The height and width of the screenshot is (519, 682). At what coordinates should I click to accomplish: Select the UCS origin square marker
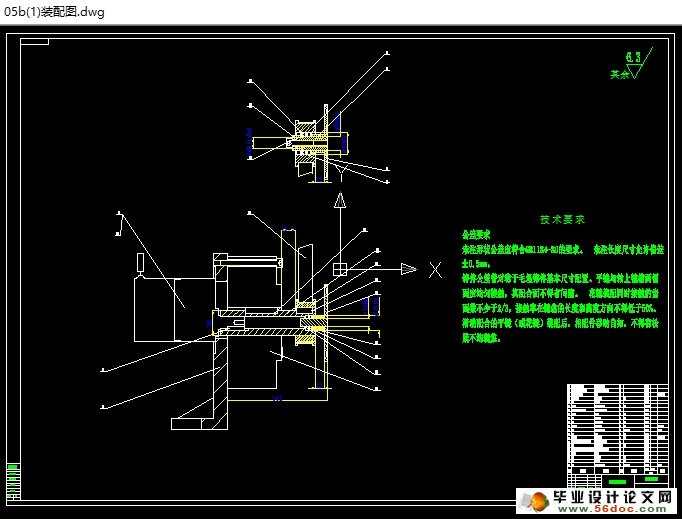pos(340,268)
